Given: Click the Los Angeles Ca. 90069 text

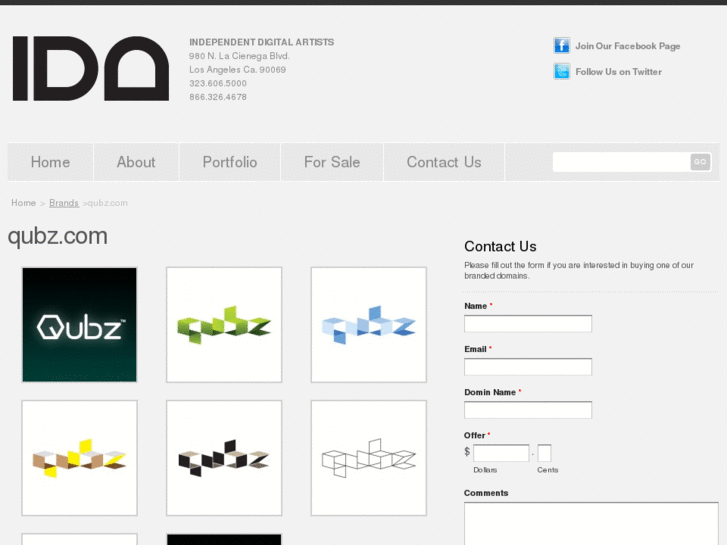Looking at the screenshot, I should pos(237,70).
